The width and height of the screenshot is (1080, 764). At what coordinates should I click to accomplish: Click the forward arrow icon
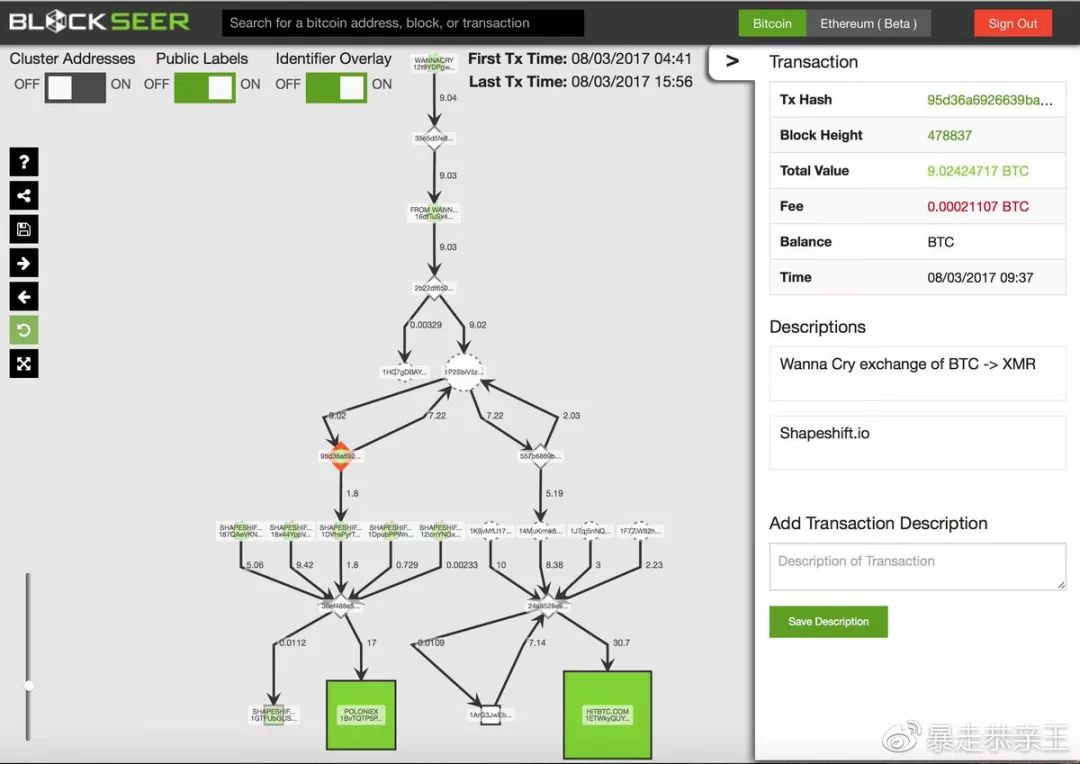click(24, 263)
